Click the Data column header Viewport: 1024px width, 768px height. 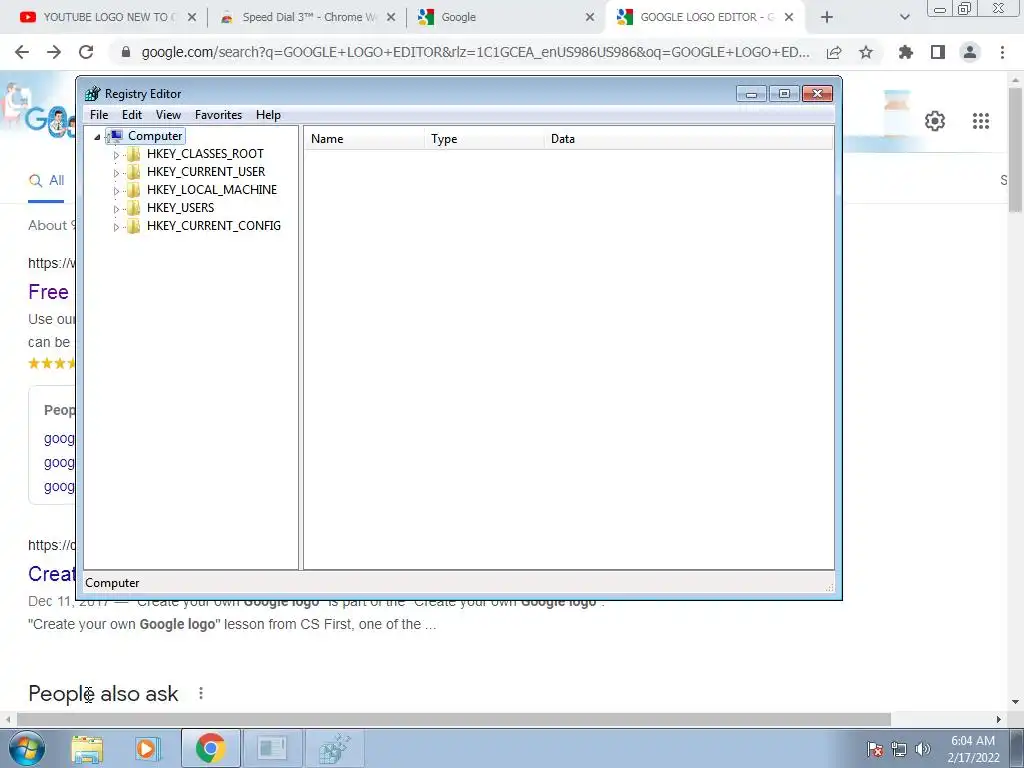coord(688,139)
